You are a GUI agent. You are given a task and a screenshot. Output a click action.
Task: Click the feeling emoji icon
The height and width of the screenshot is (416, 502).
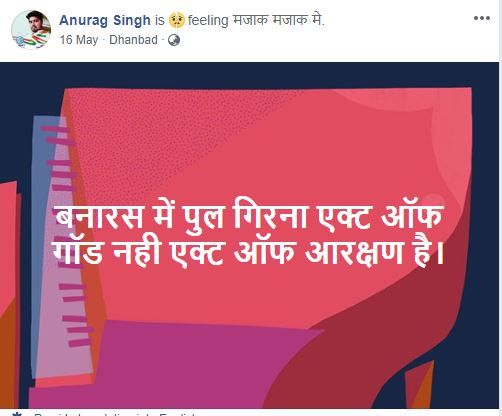tap(177, 20)
